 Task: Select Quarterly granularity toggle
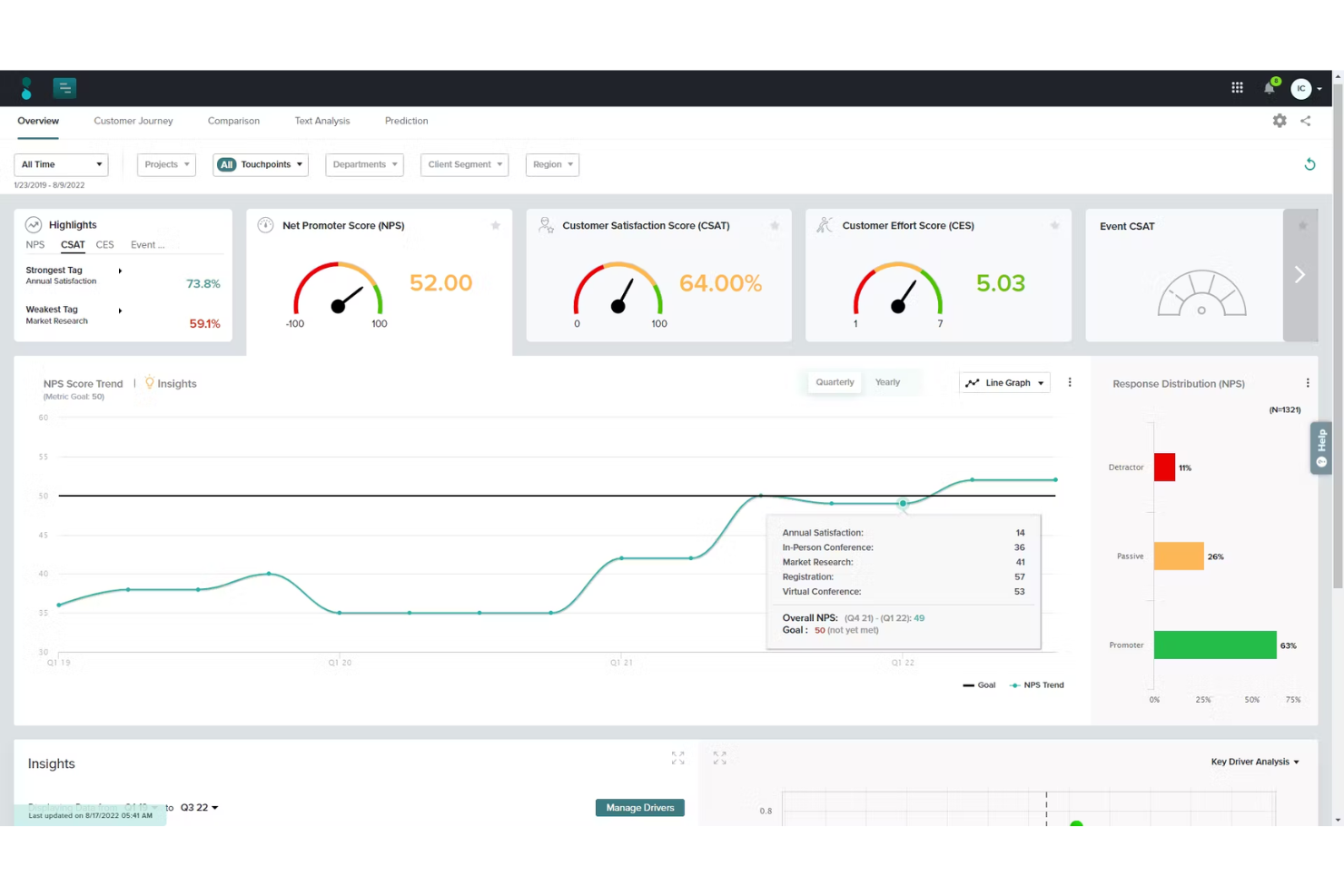click(x=834, y=381)
